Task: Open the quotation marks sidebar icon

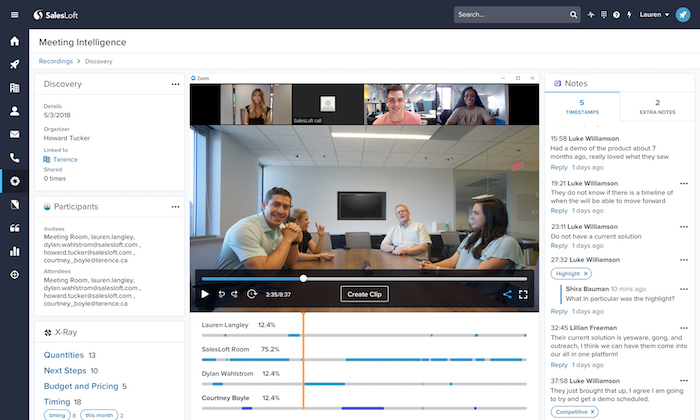Action: tap(15, 228)
